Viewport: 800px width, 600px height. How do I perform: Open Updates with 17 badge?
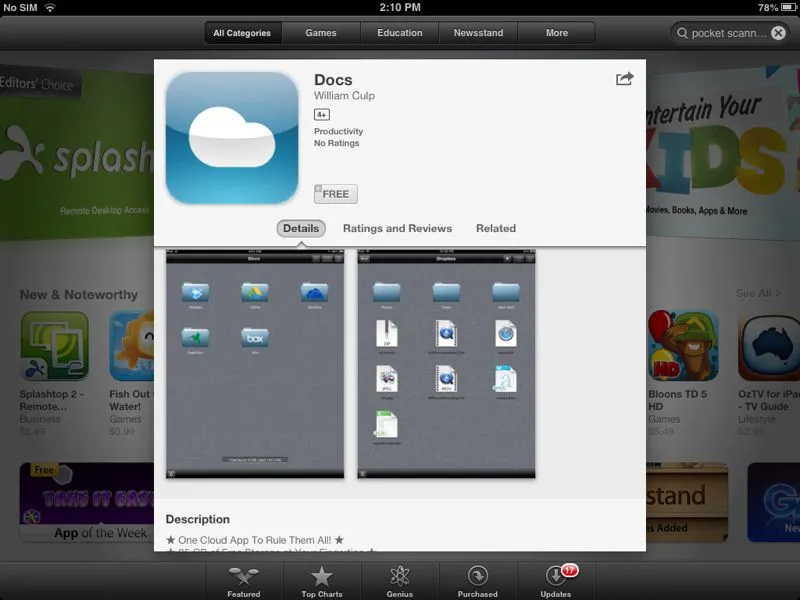click(x=555, y=577)
